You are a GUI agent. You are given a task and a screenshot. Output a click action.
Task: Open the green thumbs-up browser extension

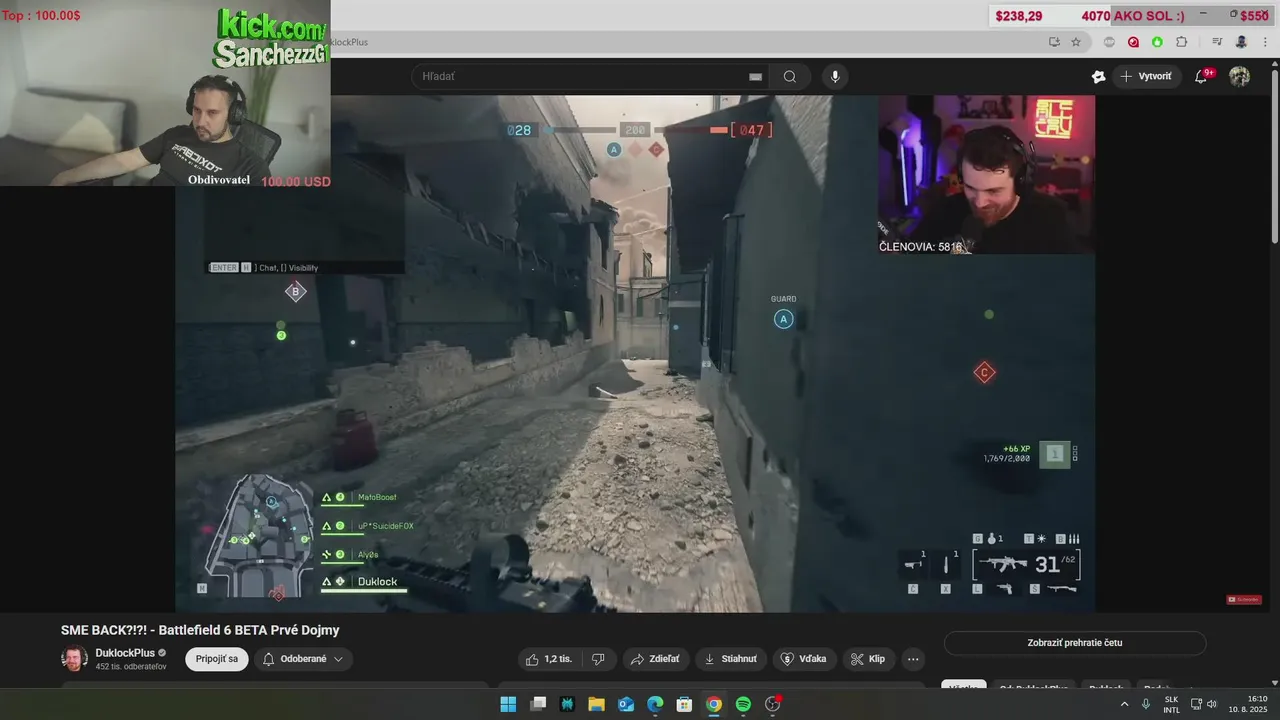pos(1157,42)
